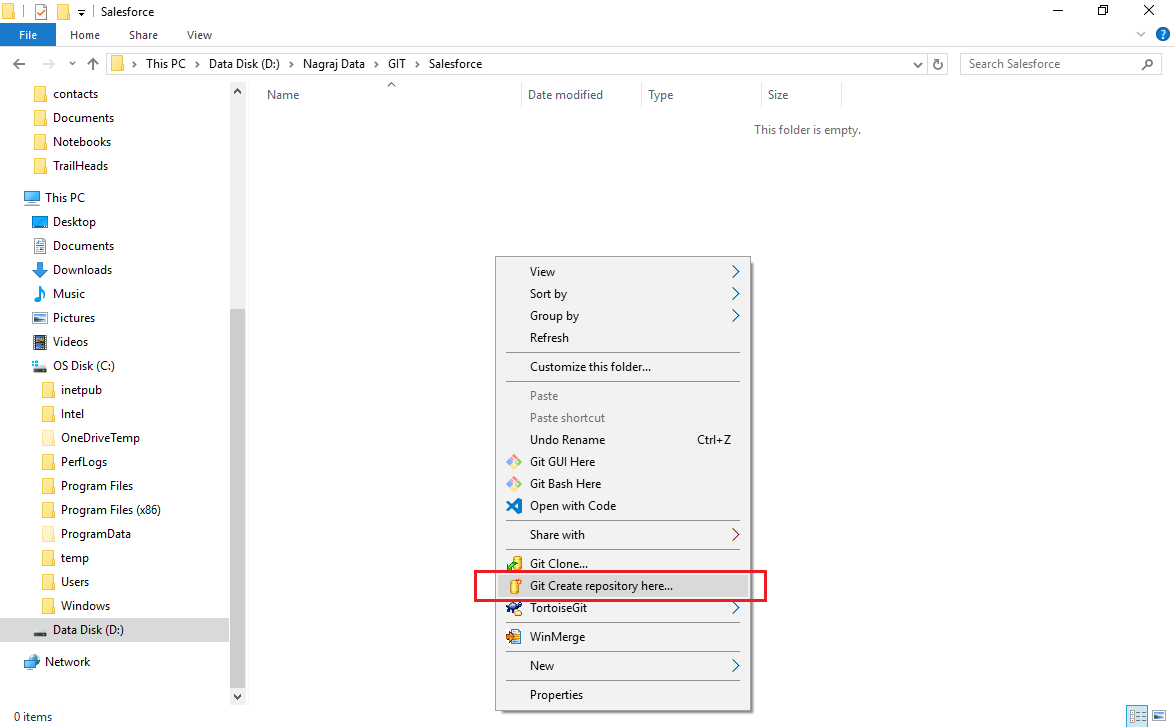Viewport: 1174px width, 727px height.
Task: Expand the New submenu arrow
Action: 735,666
